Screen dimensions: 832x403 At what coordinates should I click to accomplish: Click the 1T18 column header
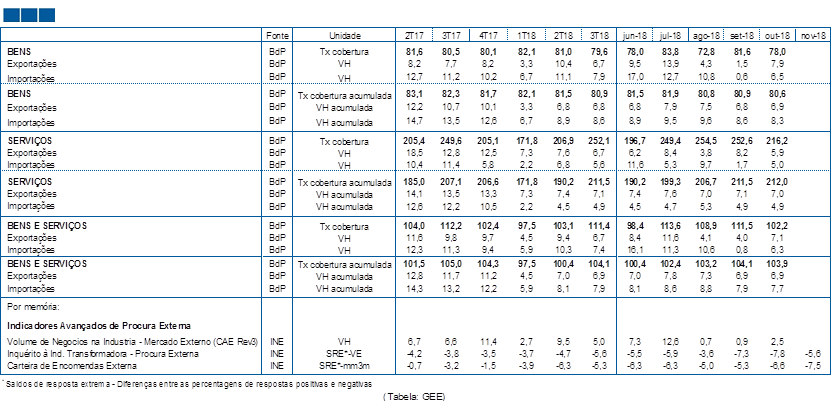(526, 35)
